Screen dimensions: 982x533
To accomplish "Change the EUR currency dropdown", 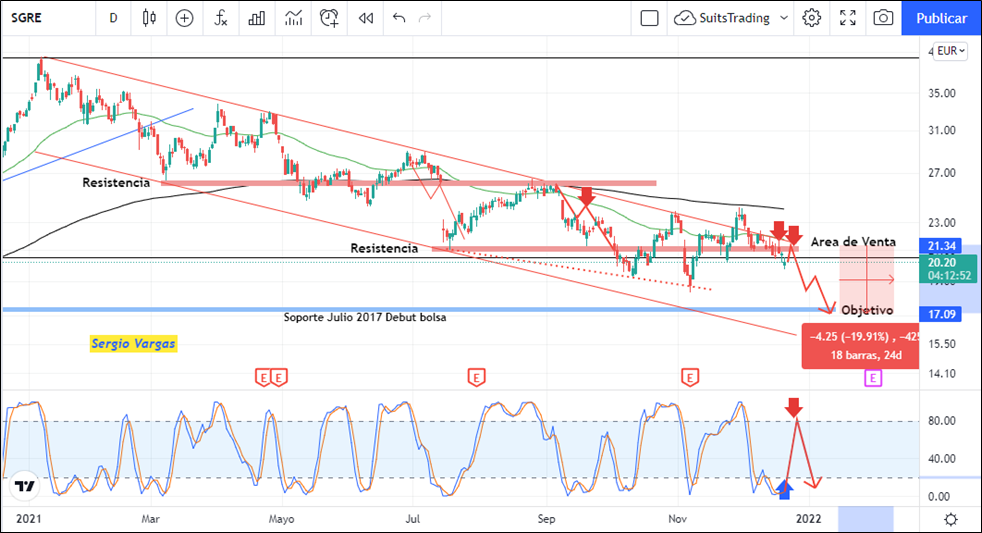I will [x=949, y=51].
